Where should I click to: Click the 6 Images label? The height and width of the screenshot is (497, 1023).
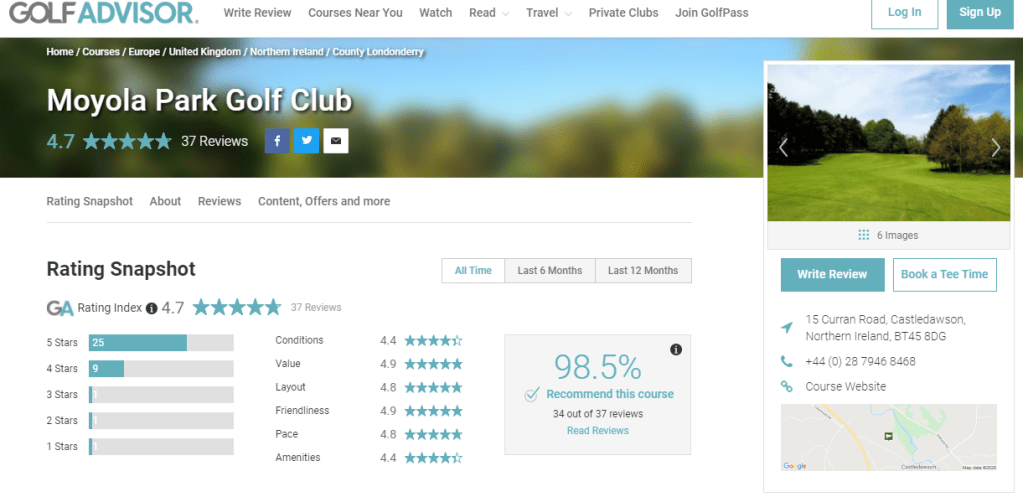tap(897, 235)
